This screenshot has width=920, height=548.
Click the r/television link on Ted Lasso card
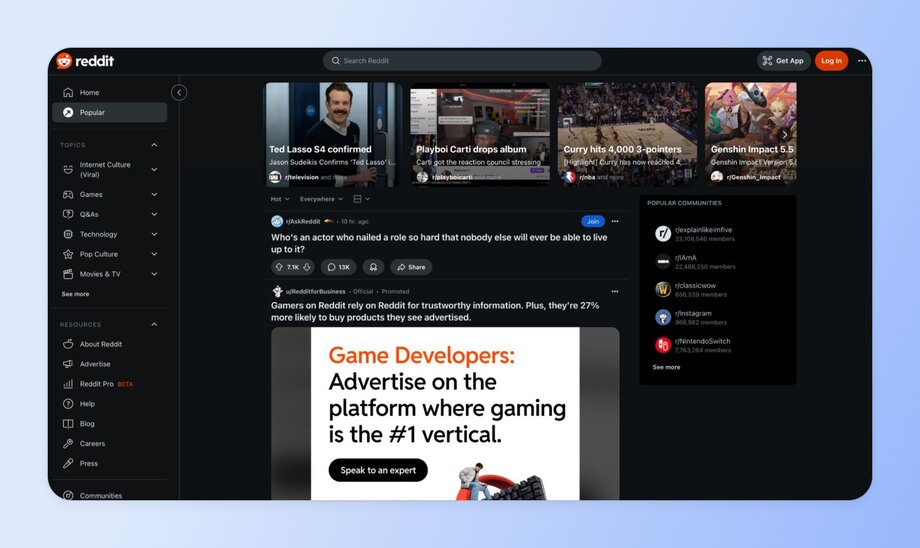(302, 177)
